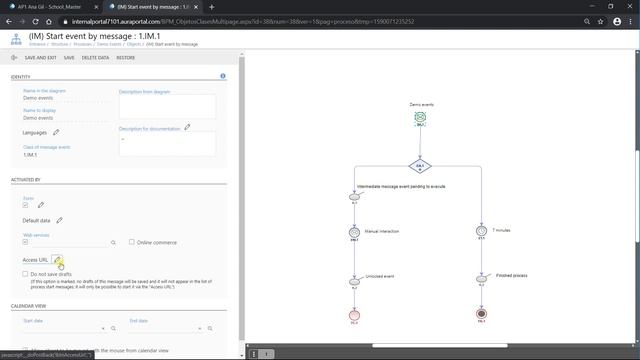The image size is (640, 360).
Task: Edit Description for documentation via pencil icon
Action: [187, 127]
